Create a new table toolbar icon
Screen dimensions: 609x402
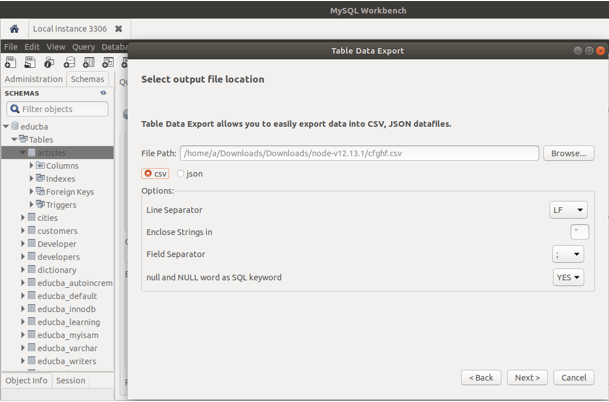coord(89,62)
